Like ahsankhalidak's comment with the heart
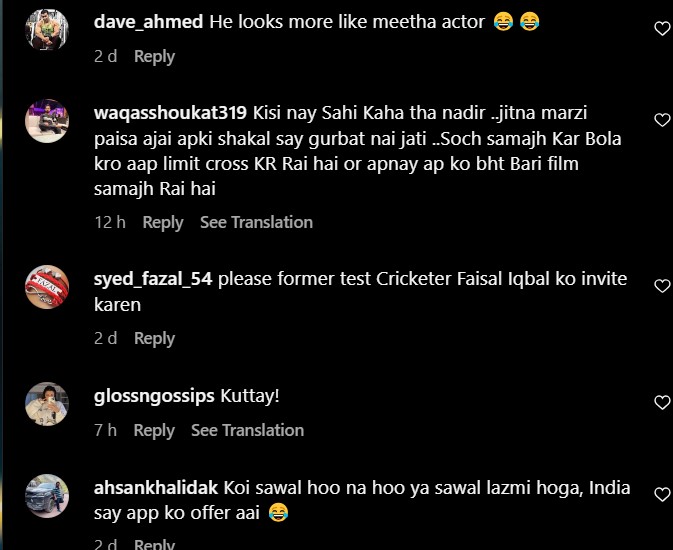This screenshot has width=673, height=550. tap(661, 494)
